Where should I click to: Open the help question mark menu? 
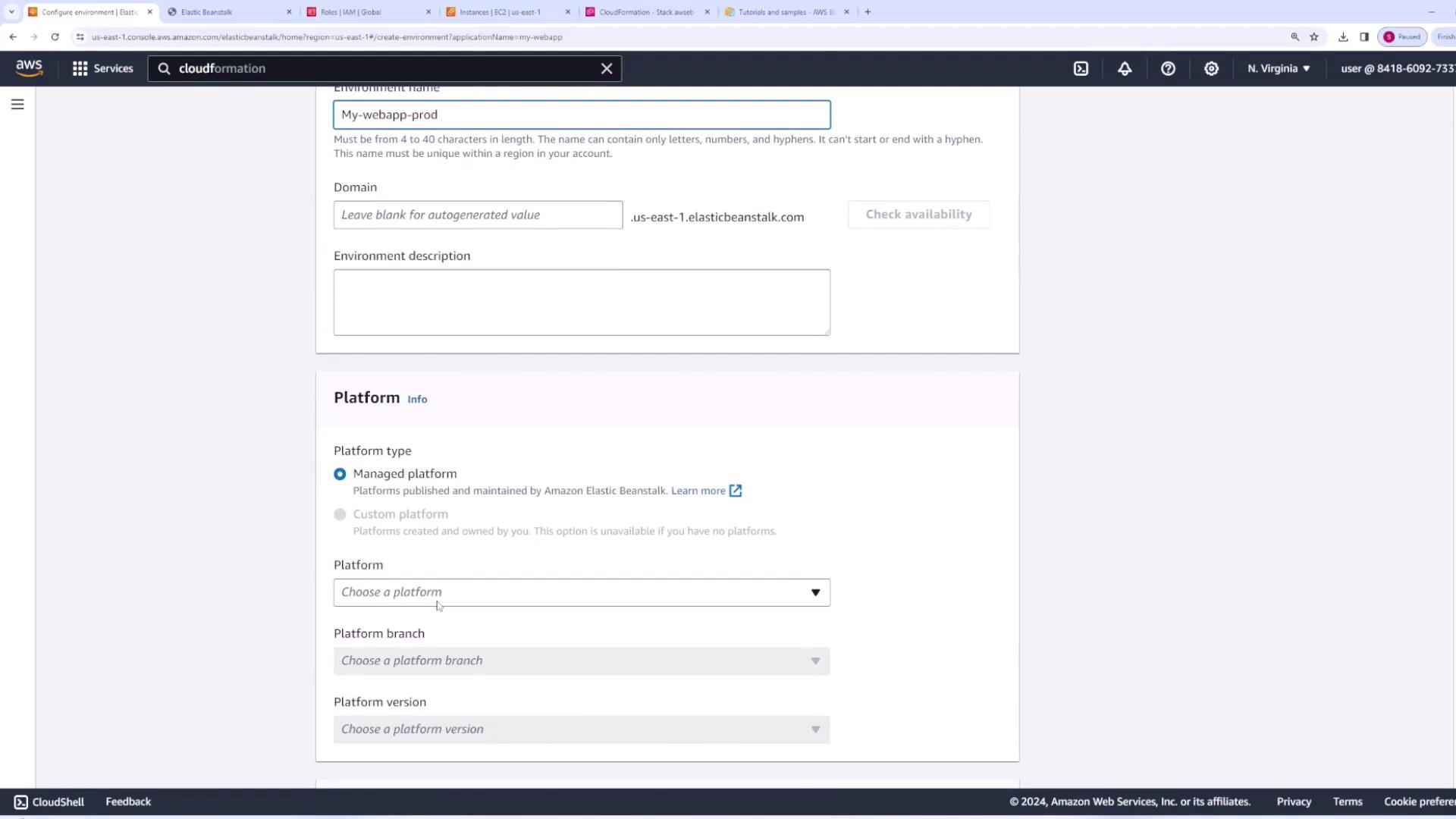(1168, 68)
